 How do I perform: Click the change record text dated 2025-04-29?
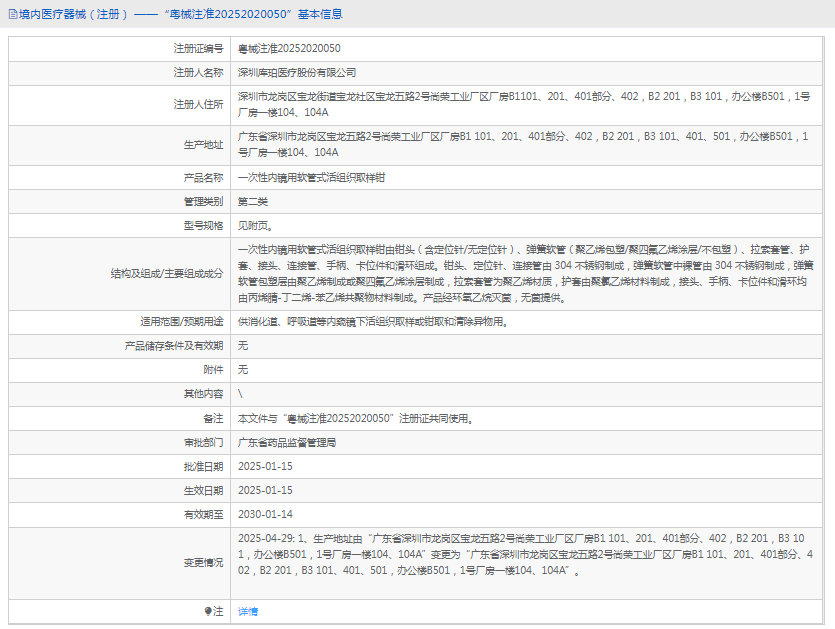[x=525, y=554]
